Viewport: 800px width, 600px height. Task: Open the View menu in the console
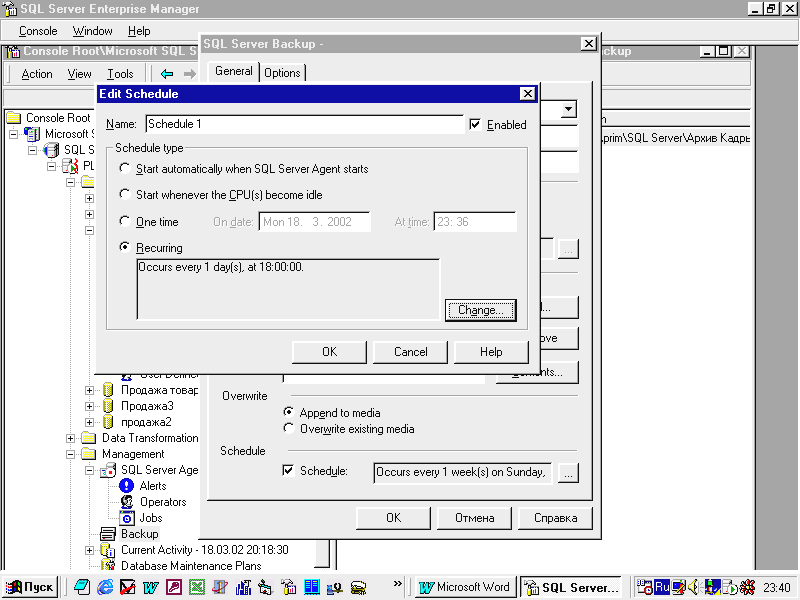tap(80, 74)
